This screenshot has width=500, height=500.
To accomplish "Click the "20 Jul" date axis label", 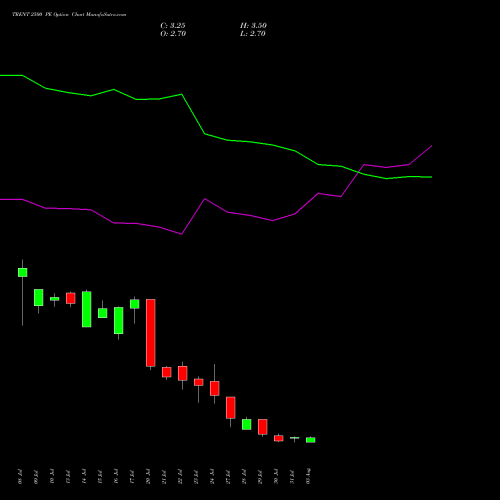I will click(148, 476).
